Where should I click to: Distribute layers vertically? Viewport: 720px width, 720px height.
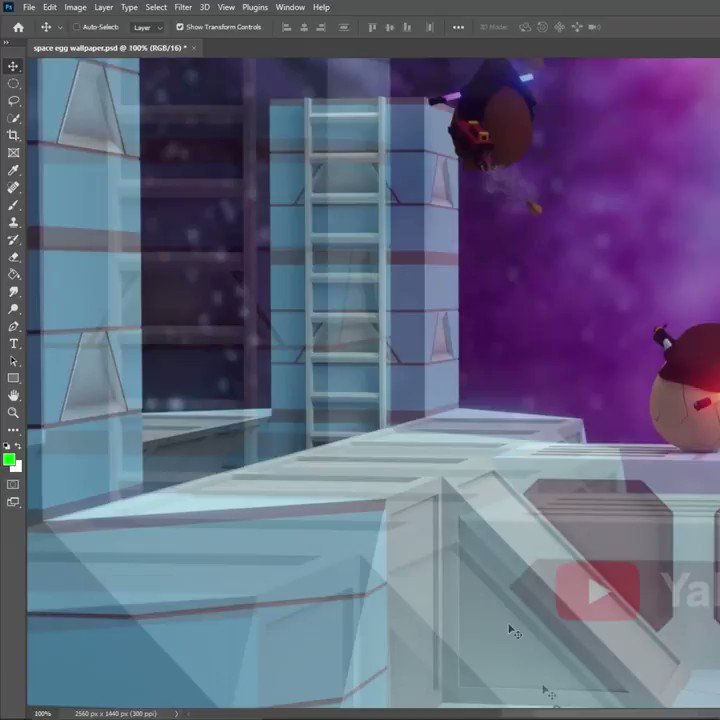click(x=343, y=28)
